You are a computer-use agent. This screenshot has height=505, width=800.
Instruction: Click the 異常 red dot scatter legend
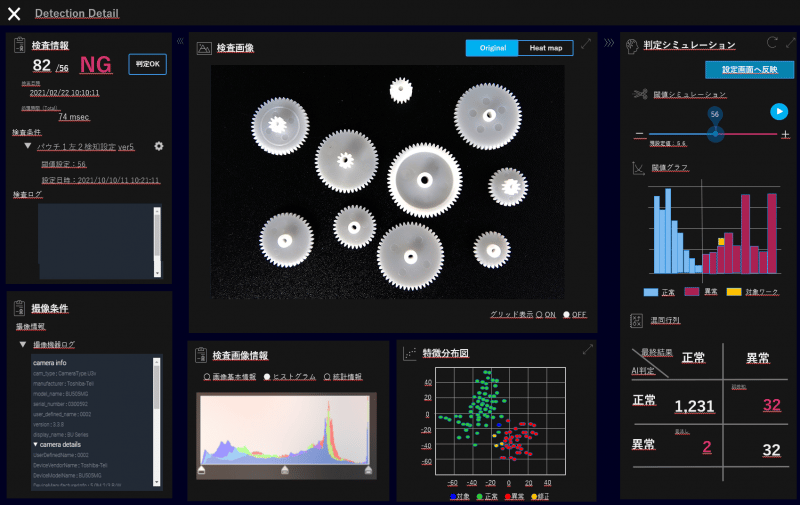tap(507, 496)
